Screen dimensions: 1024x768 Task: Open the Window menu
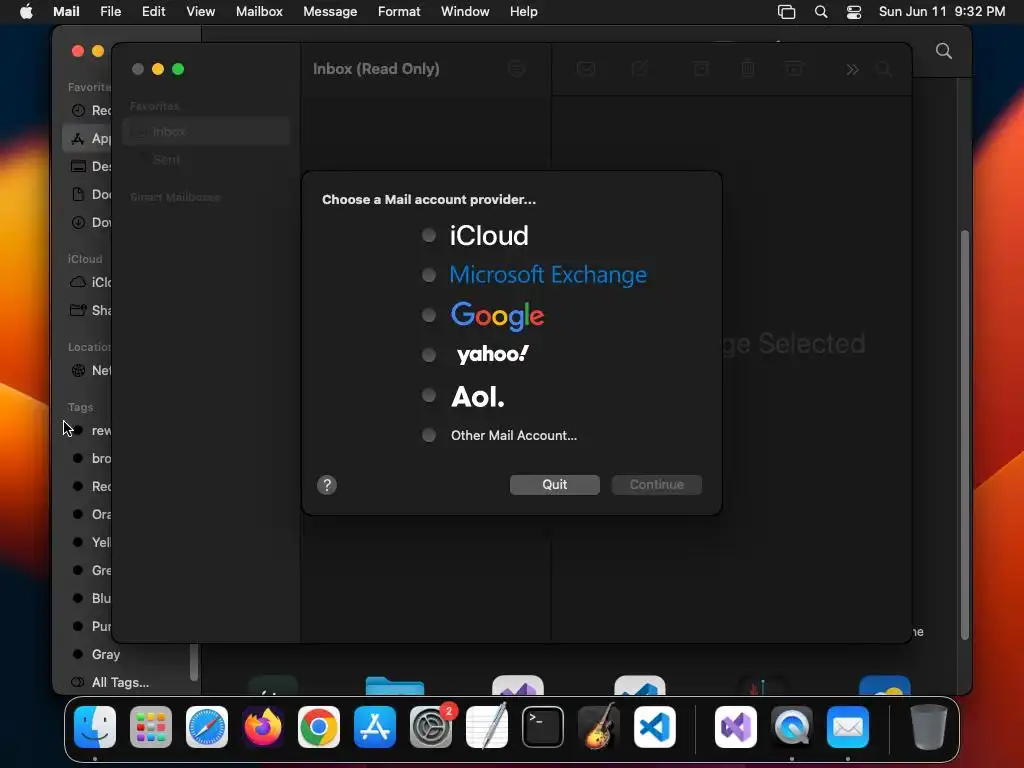pyautogui.click(x=465, y=11)
